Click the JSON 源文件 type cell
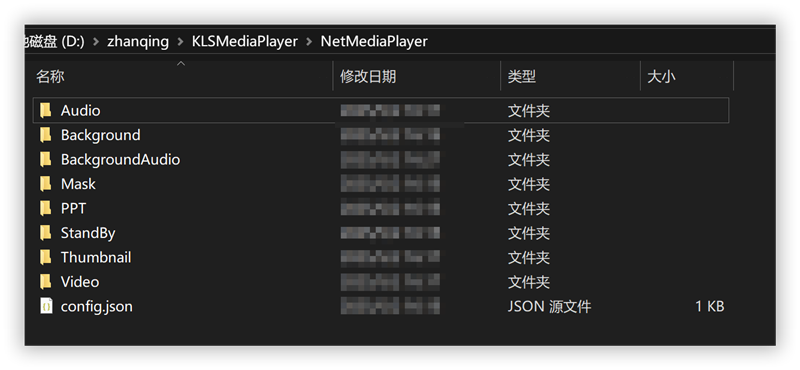The image size is (800, 370). click(549, 306)
